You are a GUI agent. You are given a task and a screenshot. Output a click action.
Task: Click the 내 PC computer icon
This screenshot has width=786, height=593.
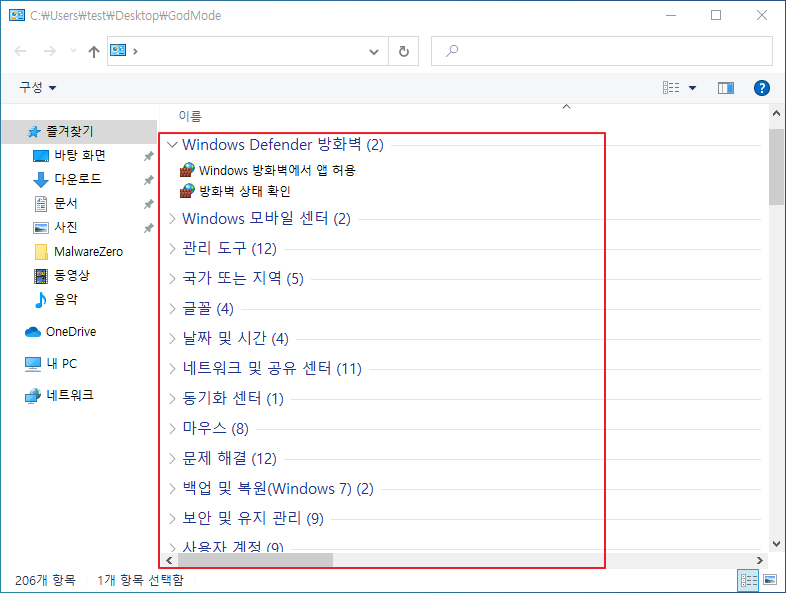tap(33, 364)
